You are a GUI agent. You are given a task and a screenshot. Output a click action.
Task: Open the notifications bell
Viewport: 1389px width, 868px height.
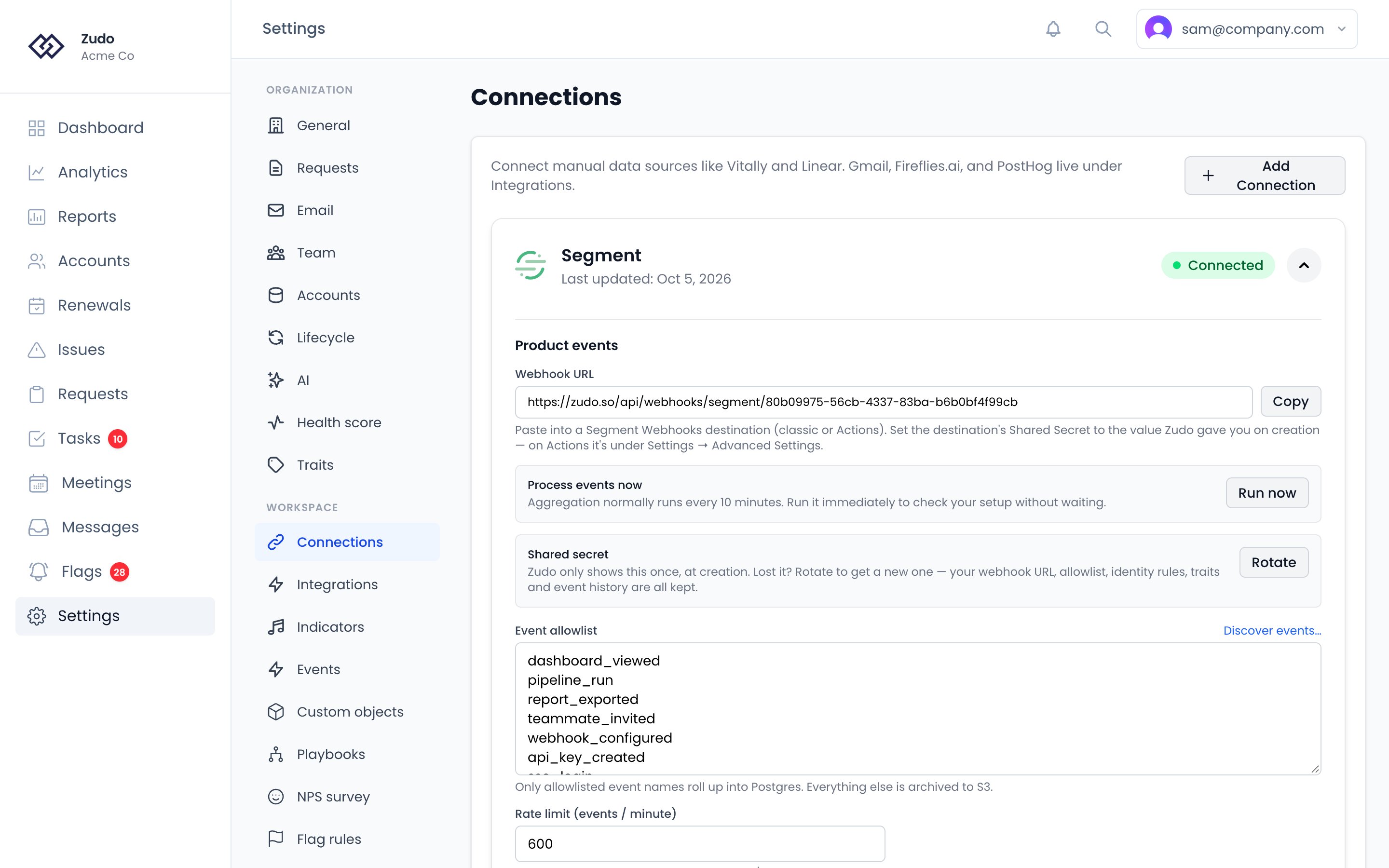[x=1053, y=29]
